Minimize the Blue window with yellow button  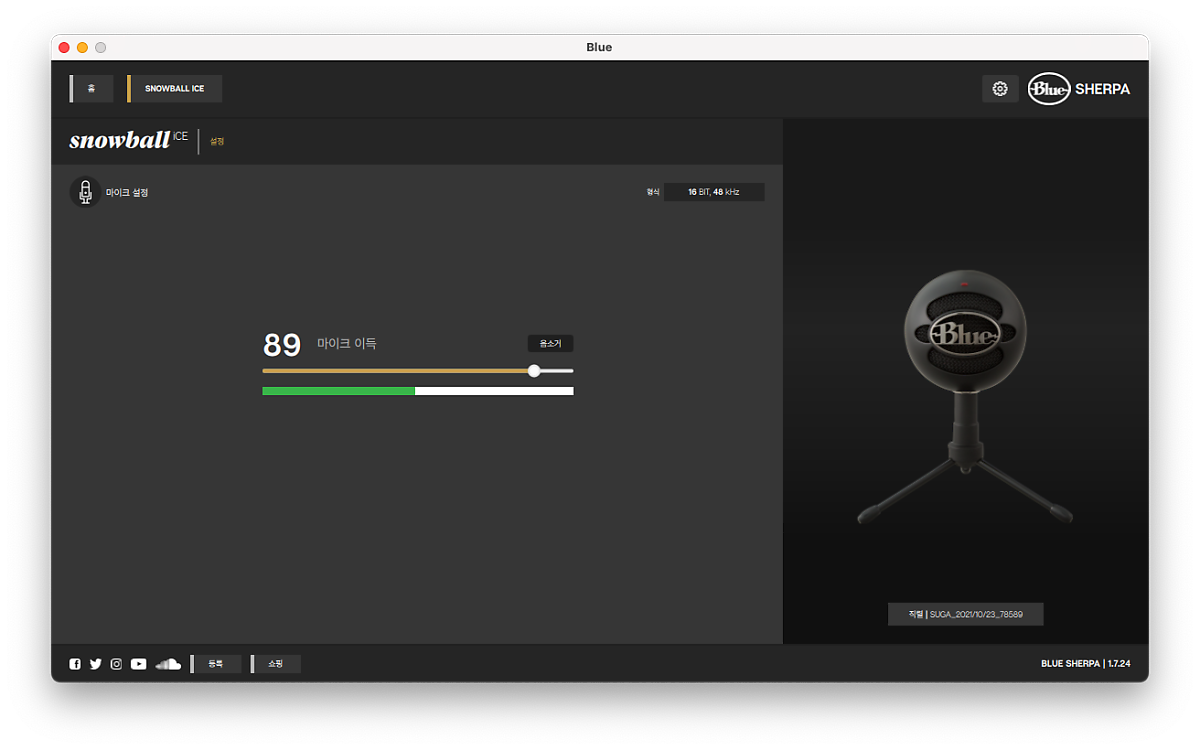pyautogui.click(x=82, y=47)
